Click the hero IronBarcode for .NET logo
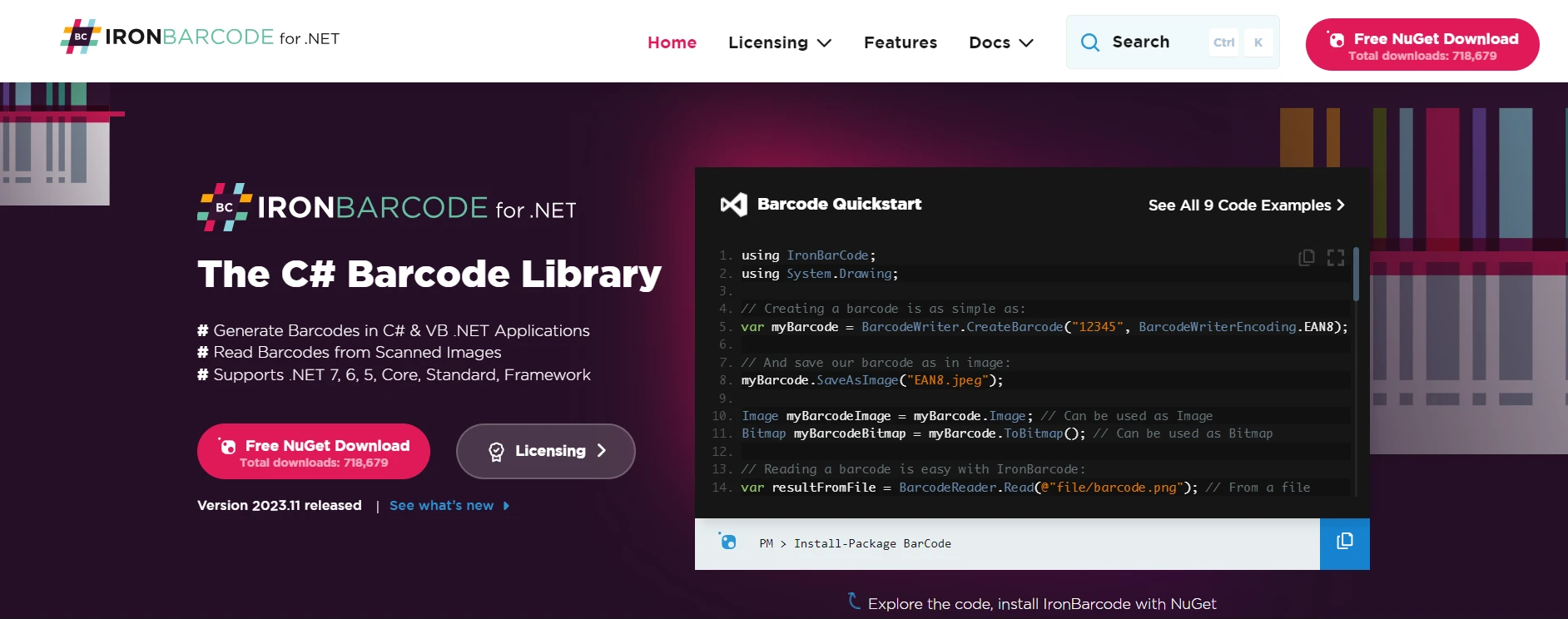Image resolution: width=1568 pixels, height=619 pixels. [x=387, y=207]
